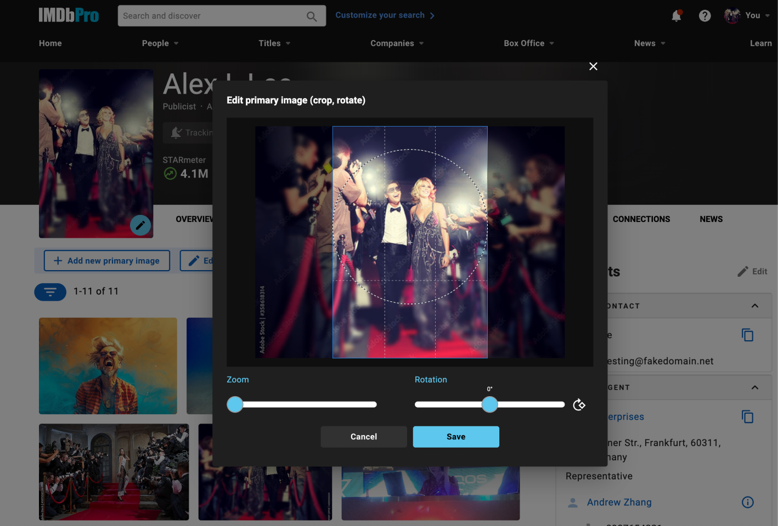Open the red carpet photographers thumbnail

tap(114, 472)
